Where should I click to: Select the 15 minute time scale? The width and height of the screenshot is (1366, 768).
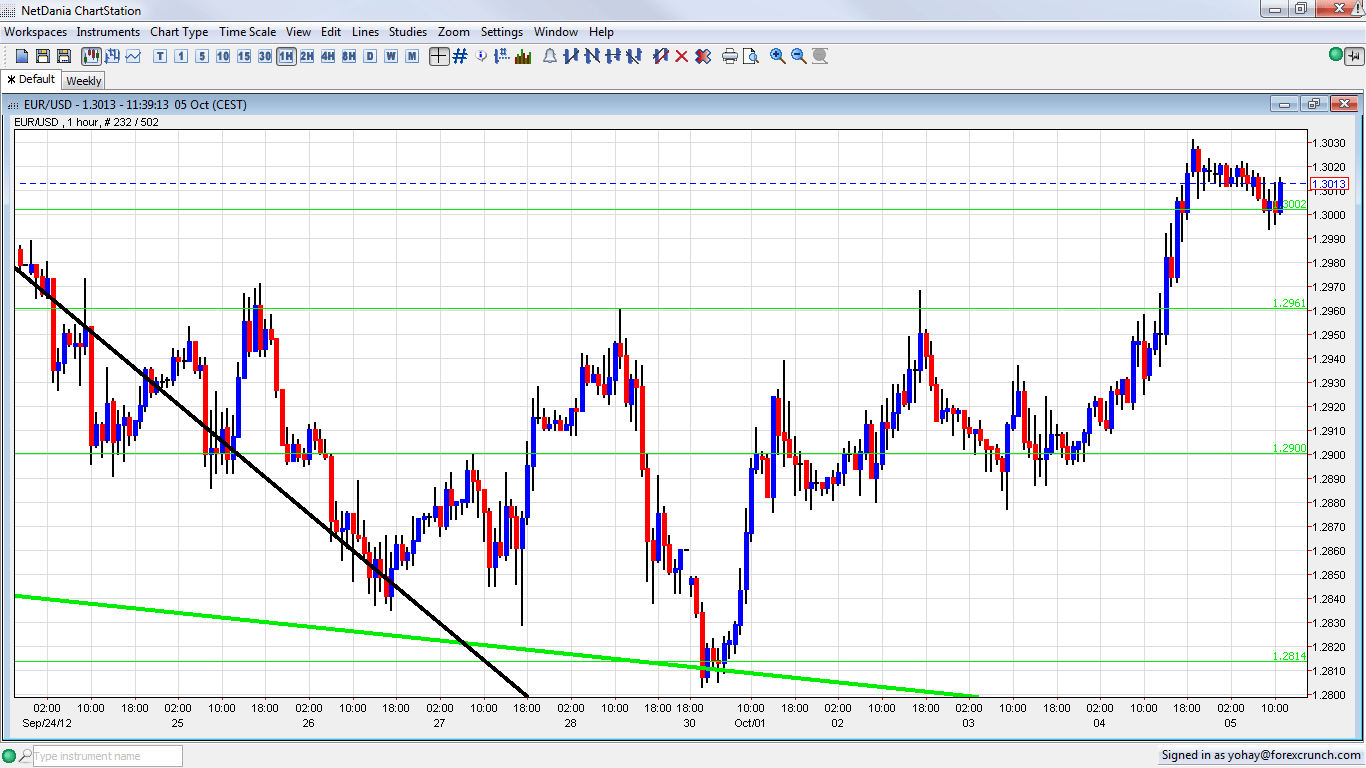(x=244, y=56)
